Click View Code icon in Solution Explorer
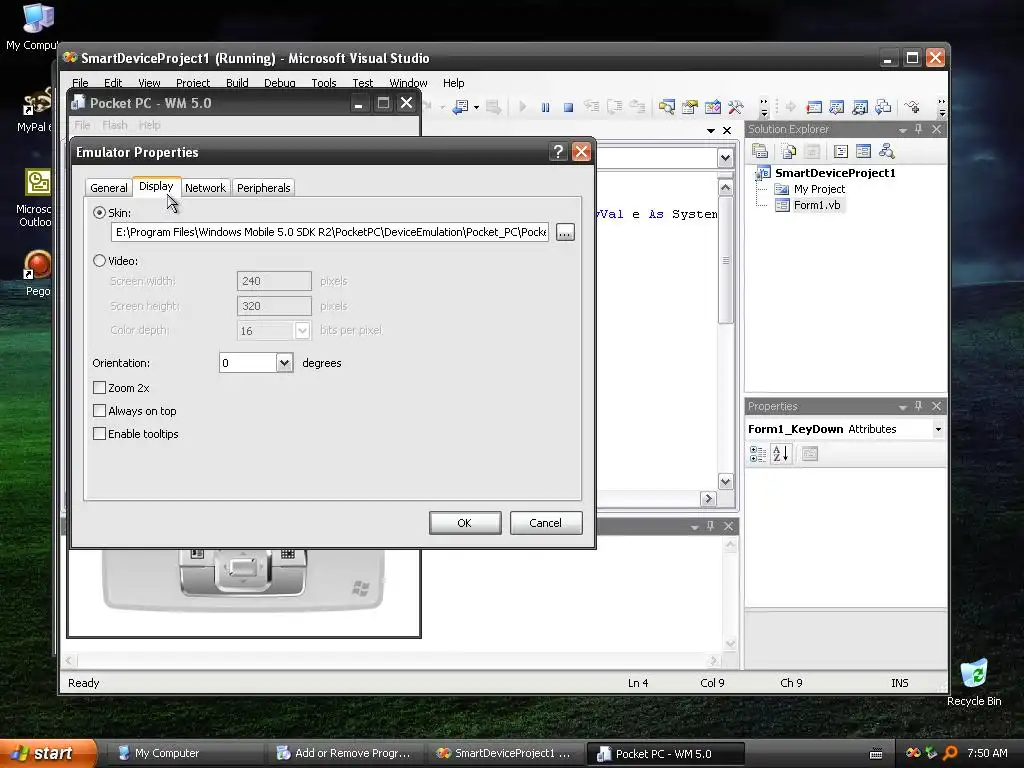Screen dimensions: 1024x768 [x=840, y=152]
